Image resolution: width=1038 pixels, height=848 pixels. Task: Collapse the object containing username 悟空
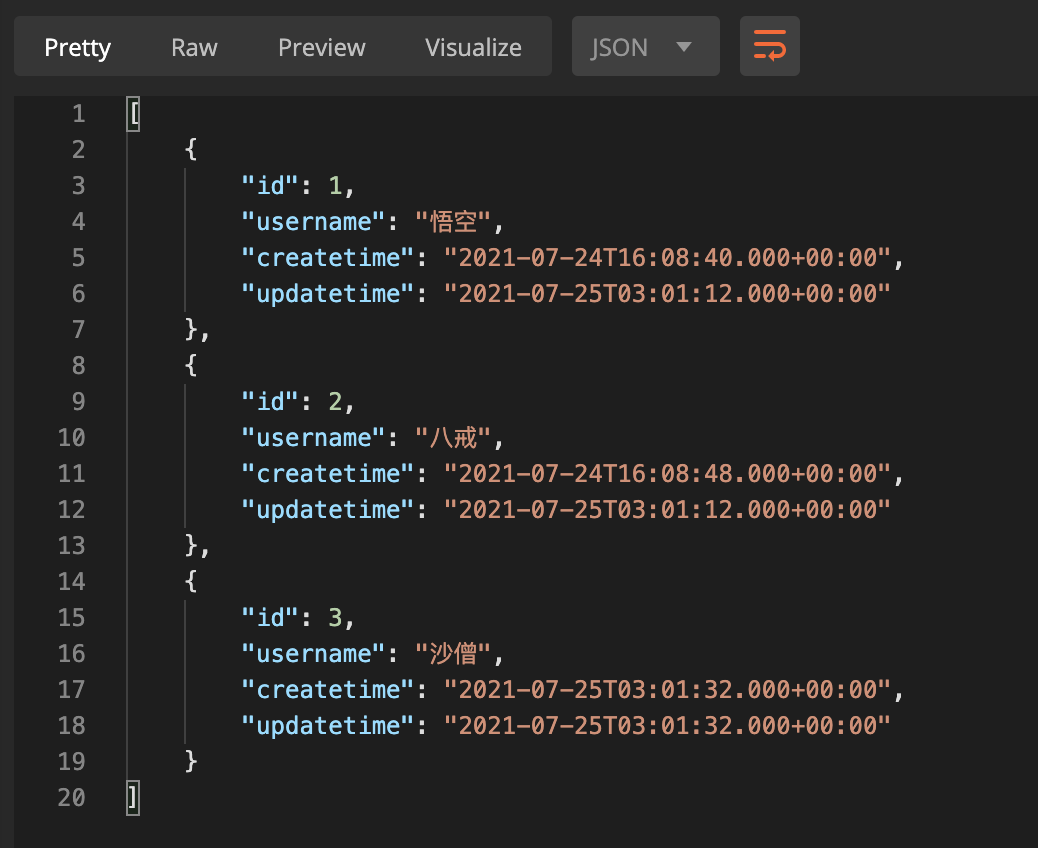pos(190,149)
